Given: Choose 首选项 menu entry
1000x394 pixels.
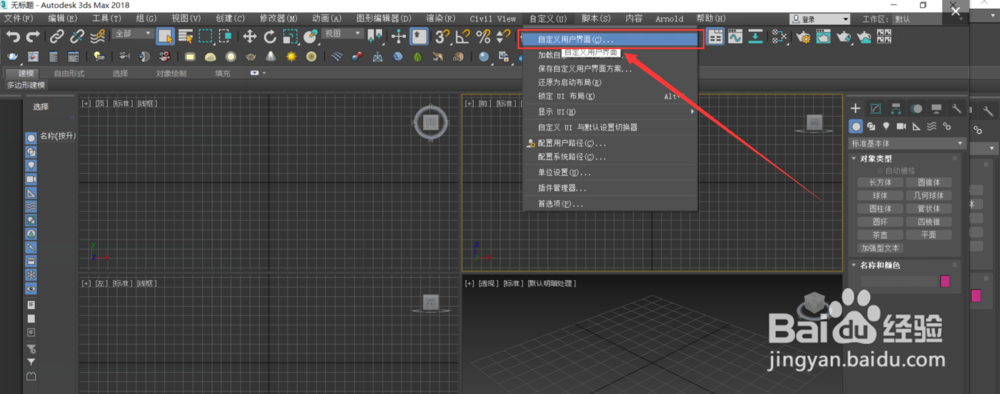Looking at the screenshot, I should coord(610,204).
